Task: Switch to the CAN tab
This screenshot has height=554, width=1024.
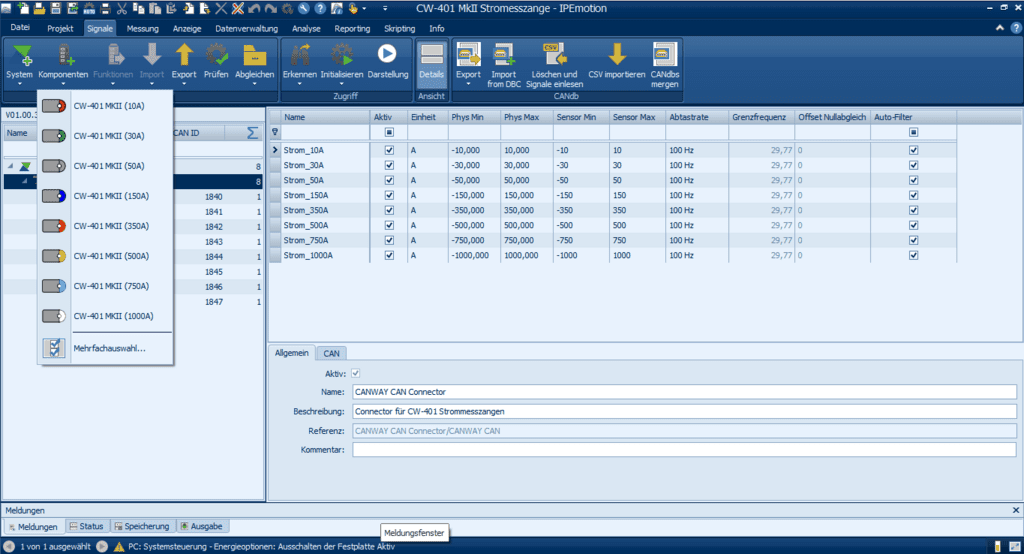Action: [331, 353]
